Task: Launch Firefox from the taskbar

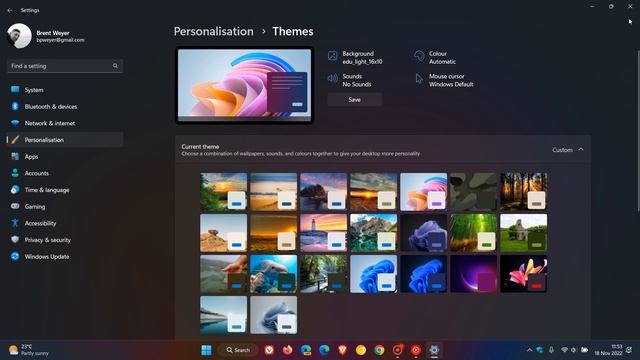Action: click(287, 350)
